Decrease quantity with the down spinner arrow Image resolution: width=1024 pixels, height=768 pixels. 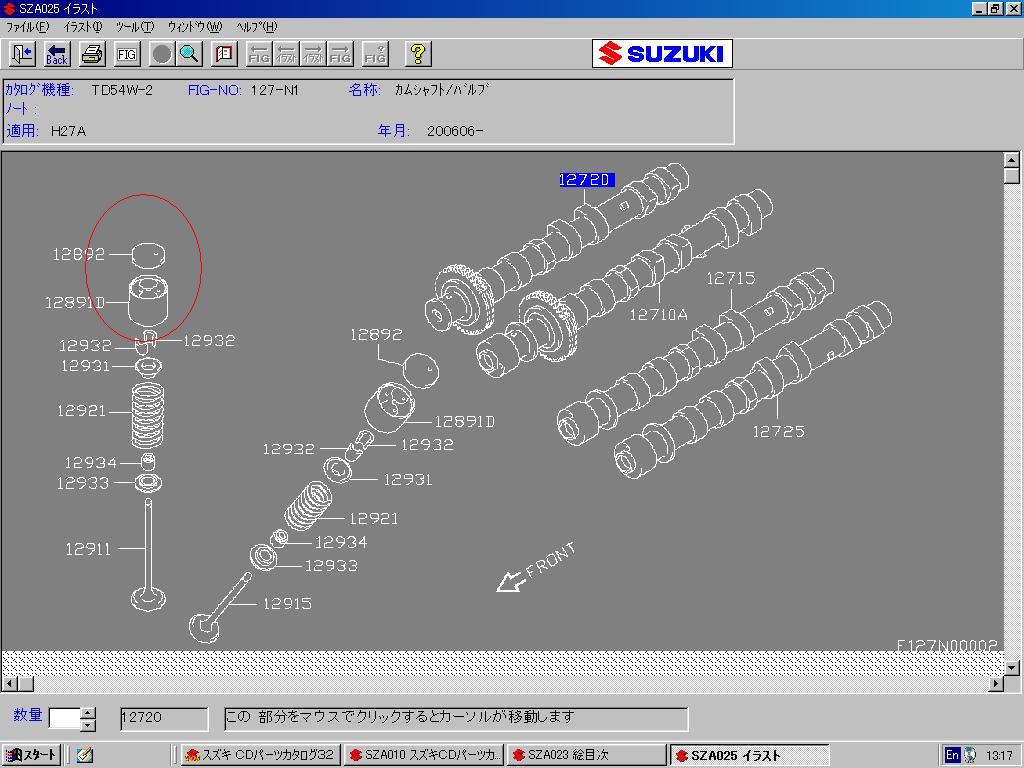coord(88,724)
